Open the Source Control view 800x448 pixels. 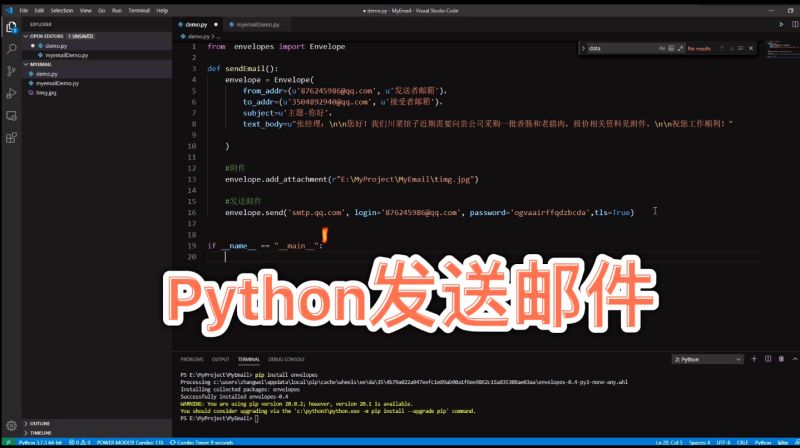[11, 71]
